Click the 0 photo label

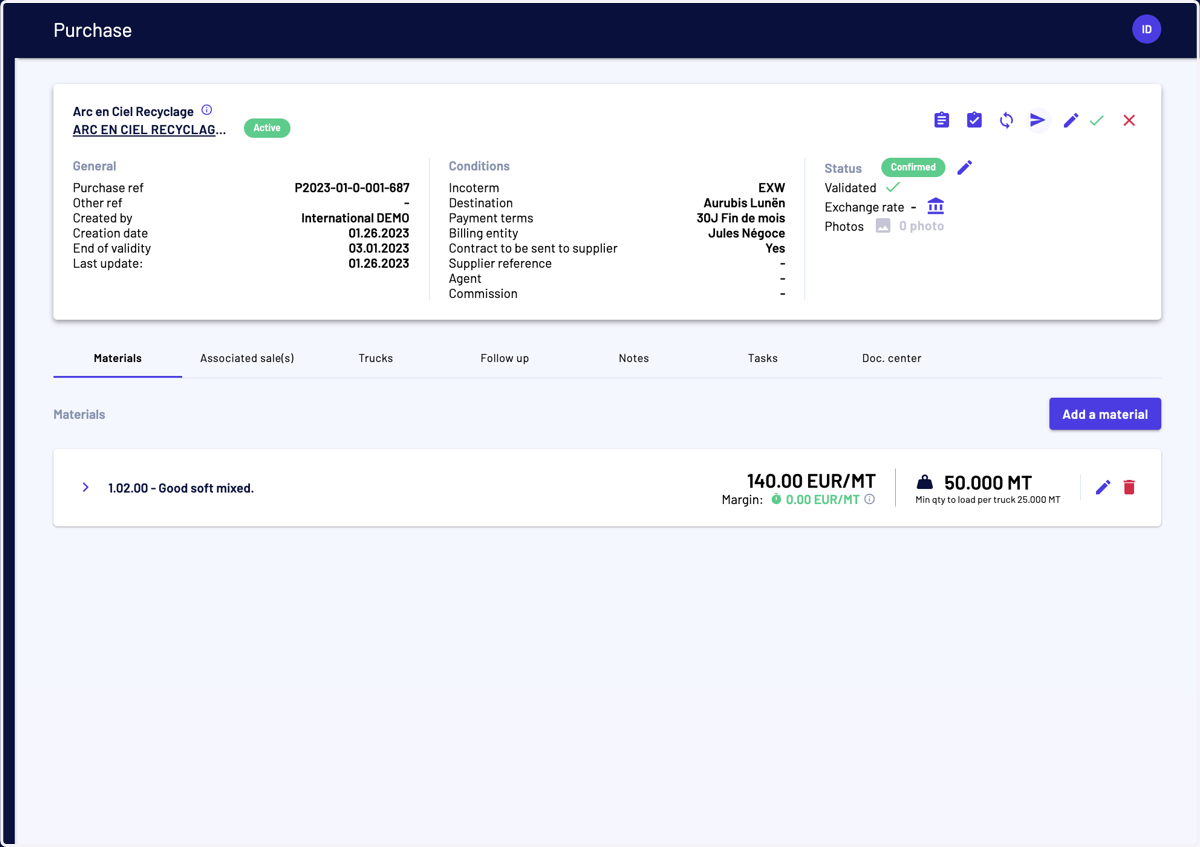pyautogui.click(x=921, y=226)
